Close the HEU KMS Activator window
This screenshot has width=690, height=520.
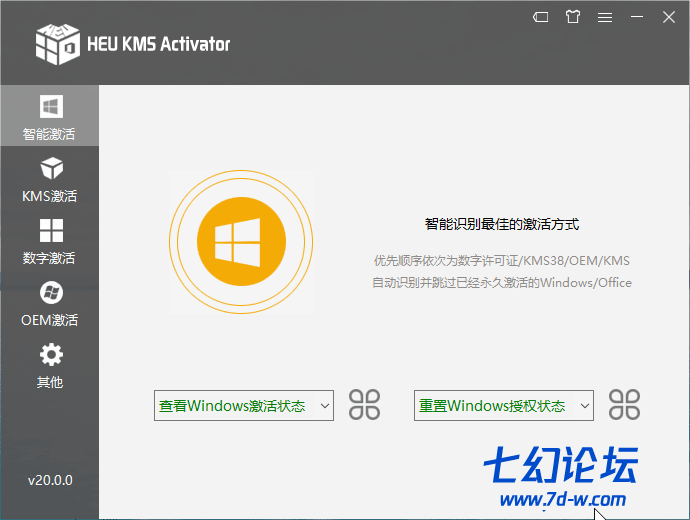(x=669, y=17)
